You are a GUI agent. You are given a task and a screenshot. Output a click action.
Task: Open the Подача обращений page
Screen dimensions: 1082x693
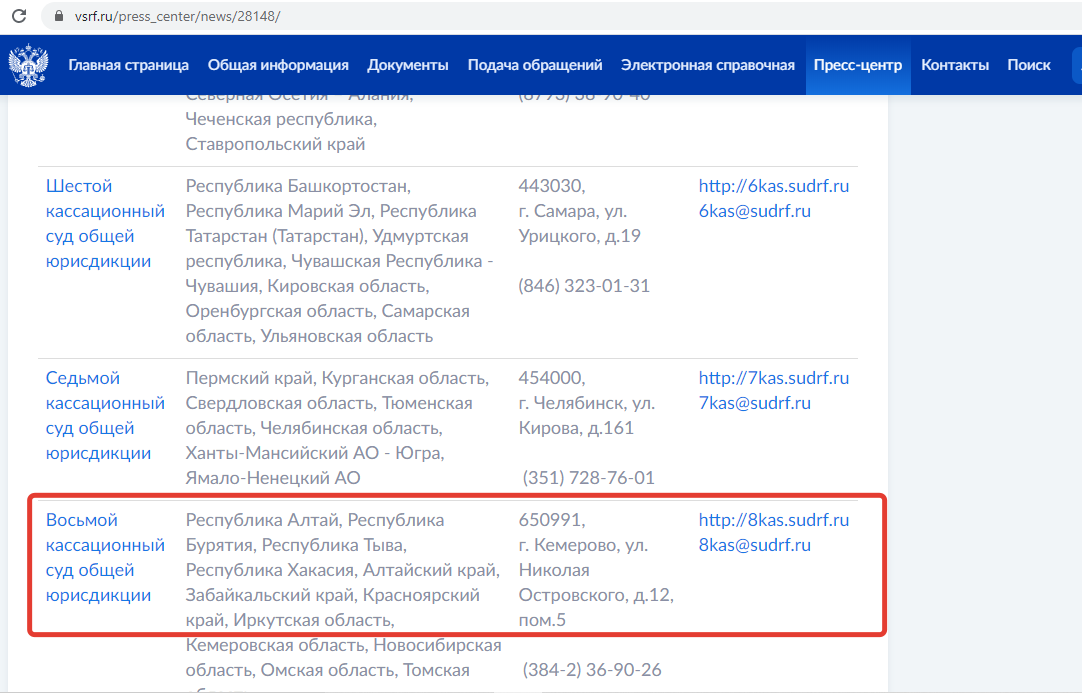point(534,64)
